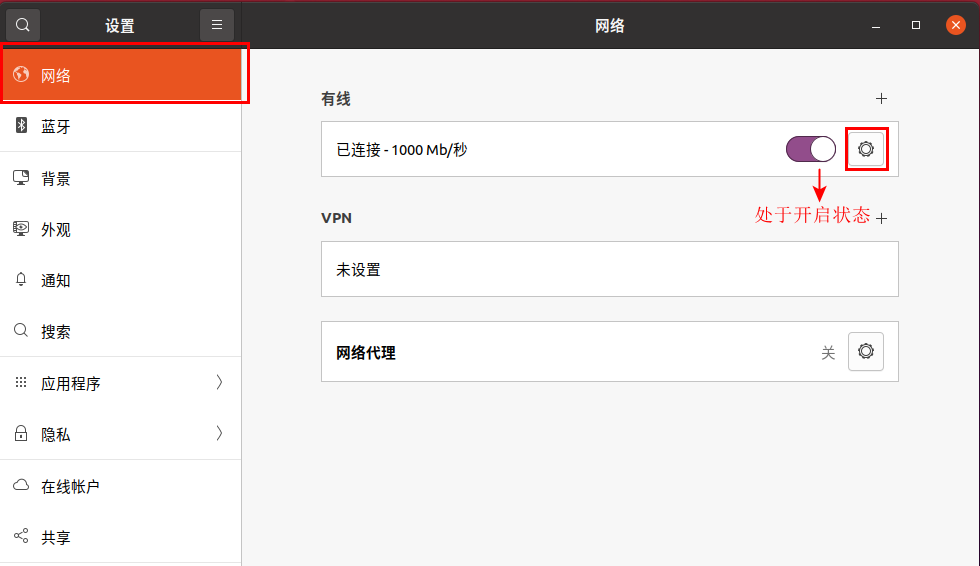This screenshot has height=566, width=980.
Task: Click the 关 proxy status text
Action: [828, 353]
